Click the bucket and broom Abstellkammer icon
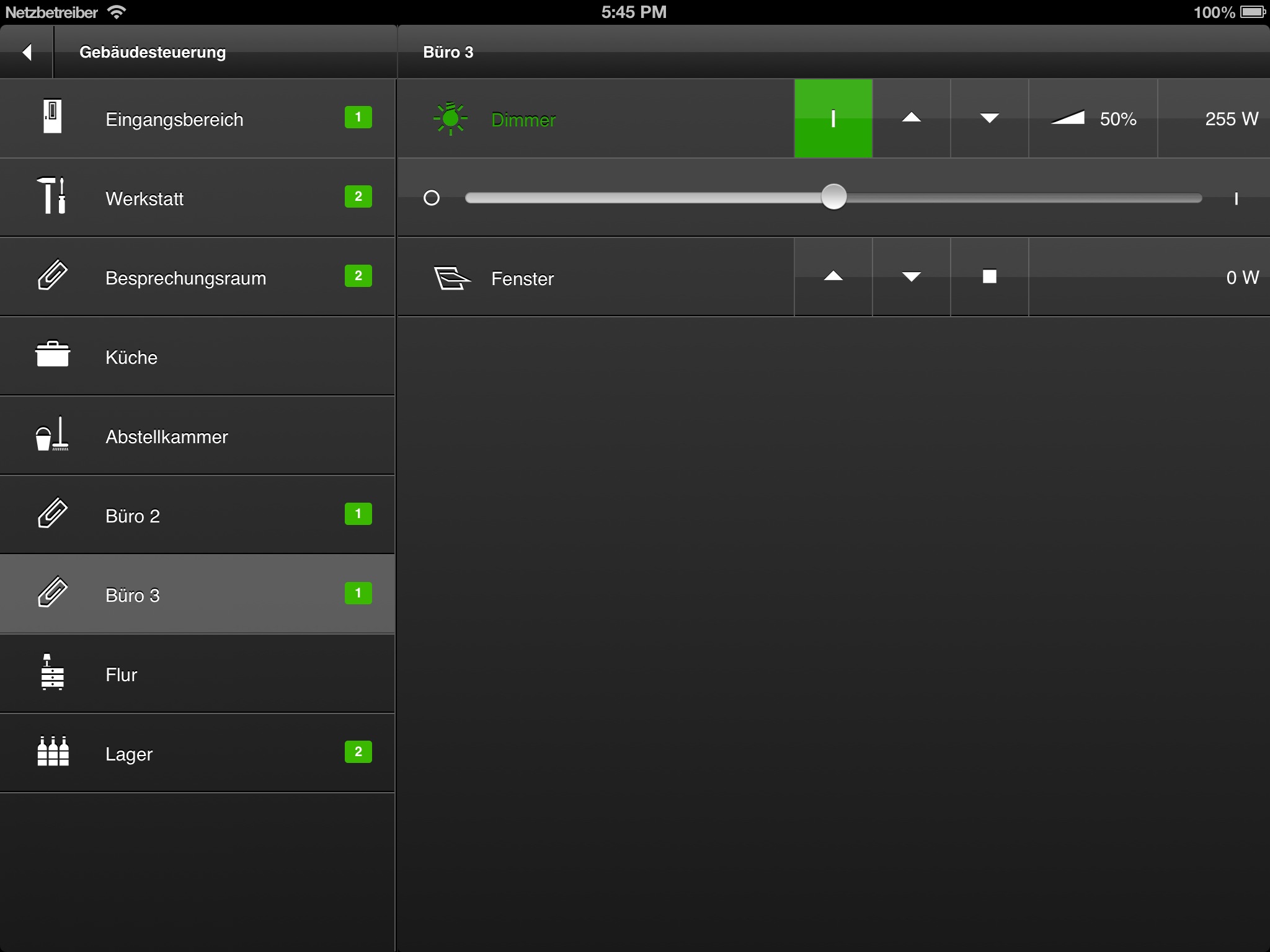Viewport: 1270px width, 952px height. [52, 433]
